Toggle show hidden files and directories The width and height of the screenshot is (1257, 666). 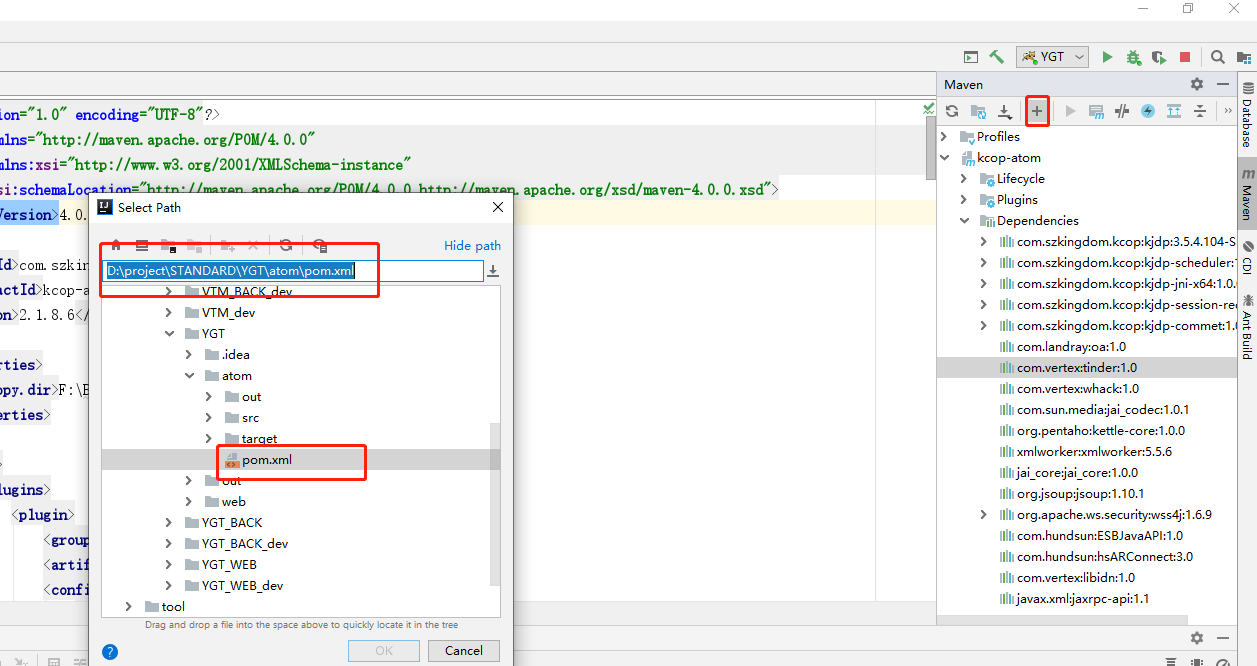point(320,245)
